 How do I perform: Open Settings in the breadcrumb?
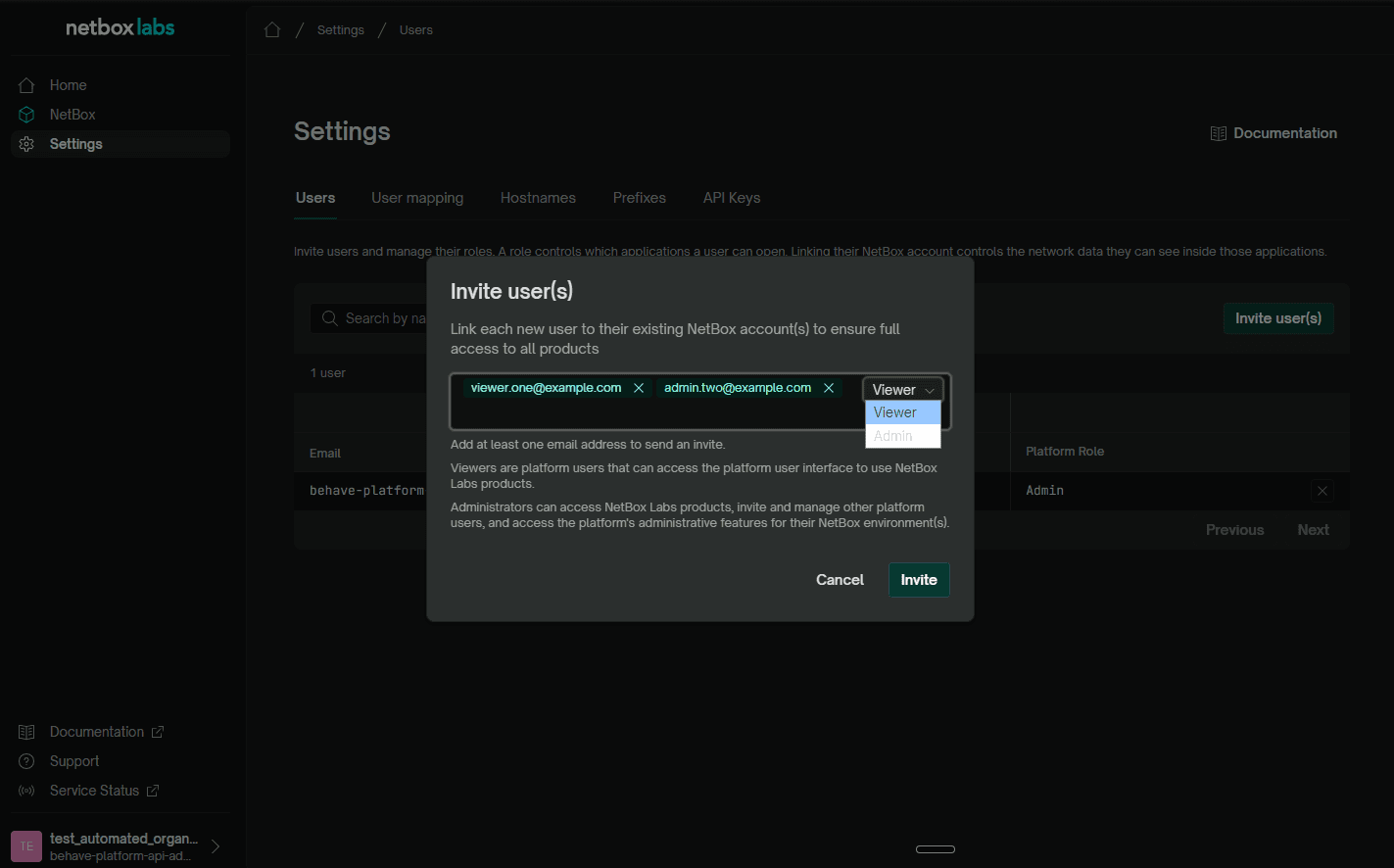(x=341, y=30)
